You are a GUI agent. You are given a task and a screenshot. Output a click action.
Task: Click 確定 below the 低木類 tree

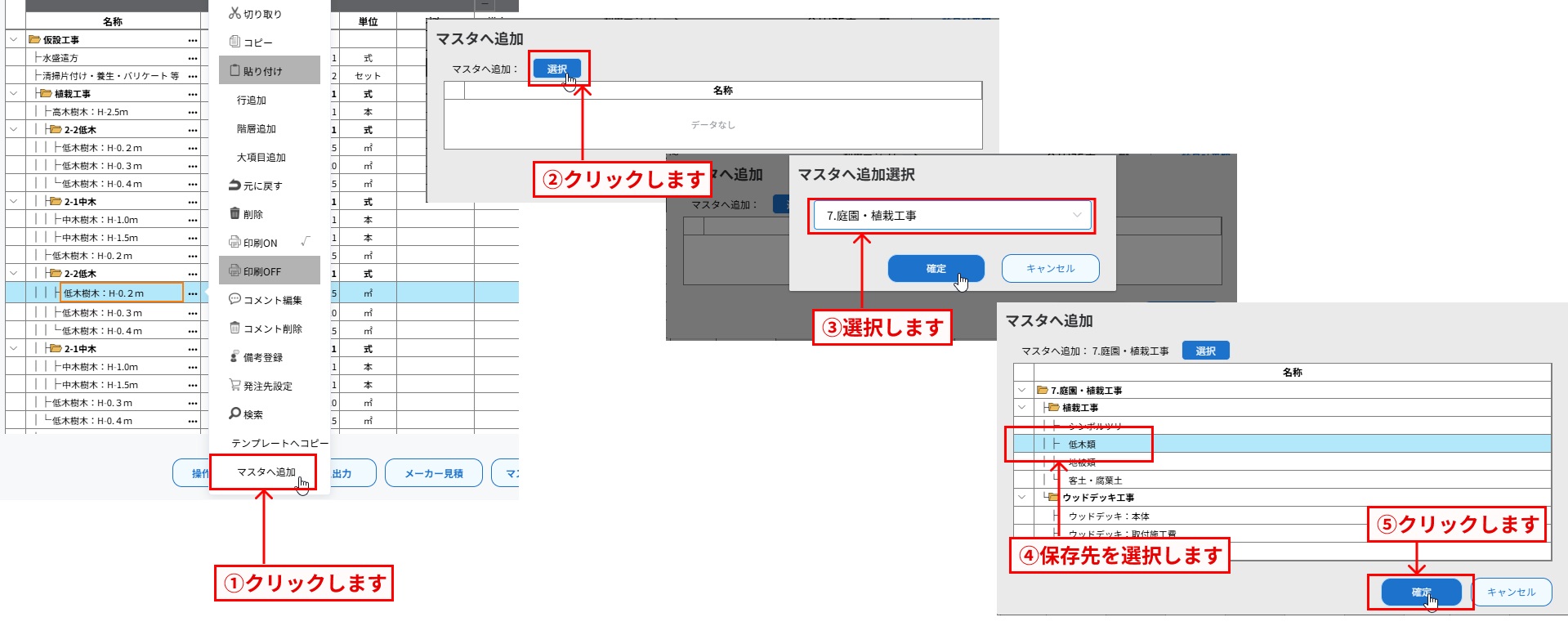point(1422,592)
